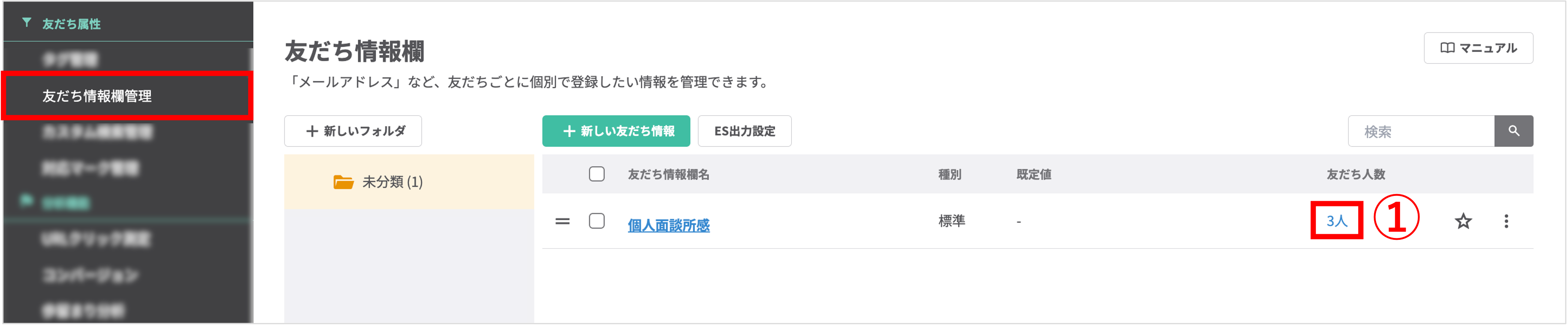Click the ES出力設定 button
Screen dimensions: 1568x325
point(744,131)
